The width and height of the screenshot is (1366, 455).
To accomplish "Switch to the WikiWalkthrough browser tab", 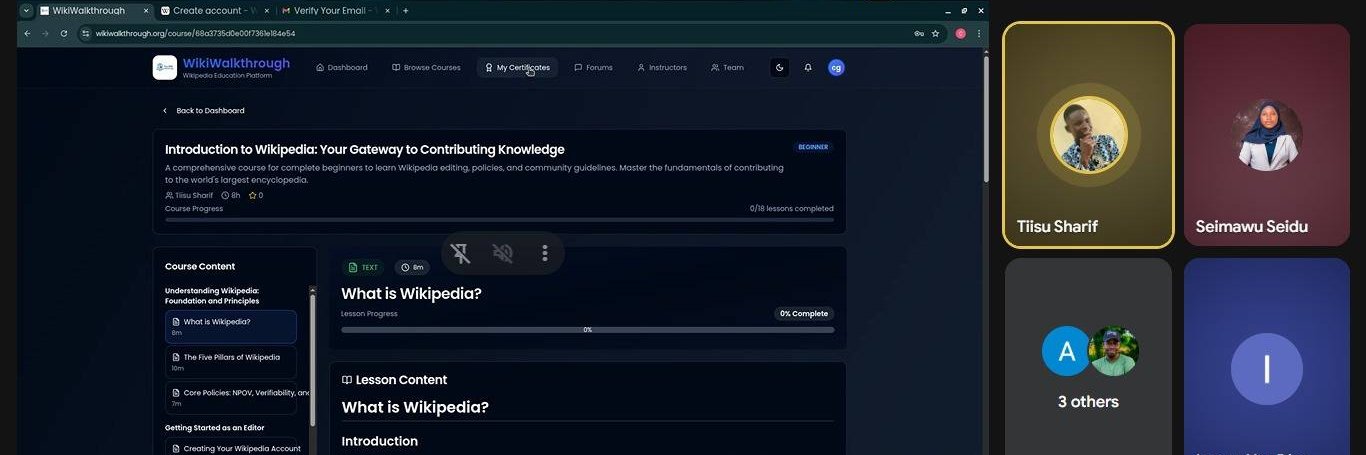I will click(x=95, y=10).
